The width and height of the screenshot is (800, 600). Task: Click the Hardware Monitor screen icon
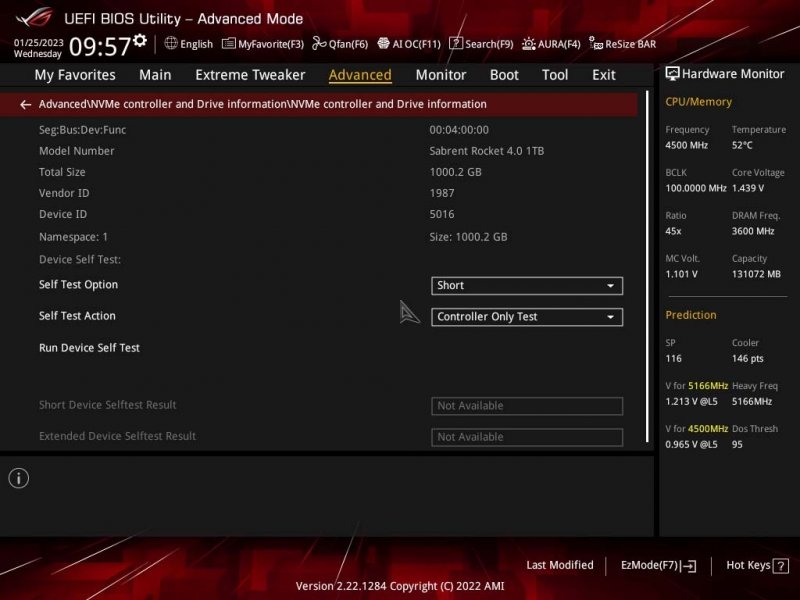click(672, 74)
